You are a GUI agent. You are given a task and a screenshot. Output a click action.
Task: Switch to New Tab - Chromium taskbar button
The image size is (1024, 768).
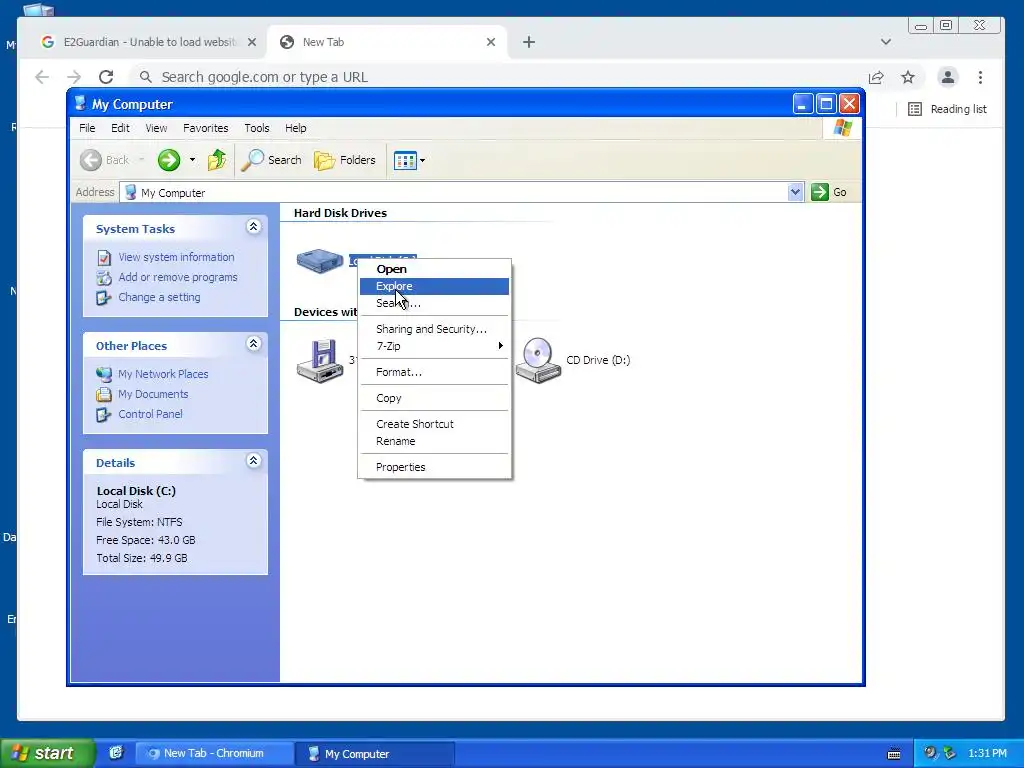coord(214,754)
